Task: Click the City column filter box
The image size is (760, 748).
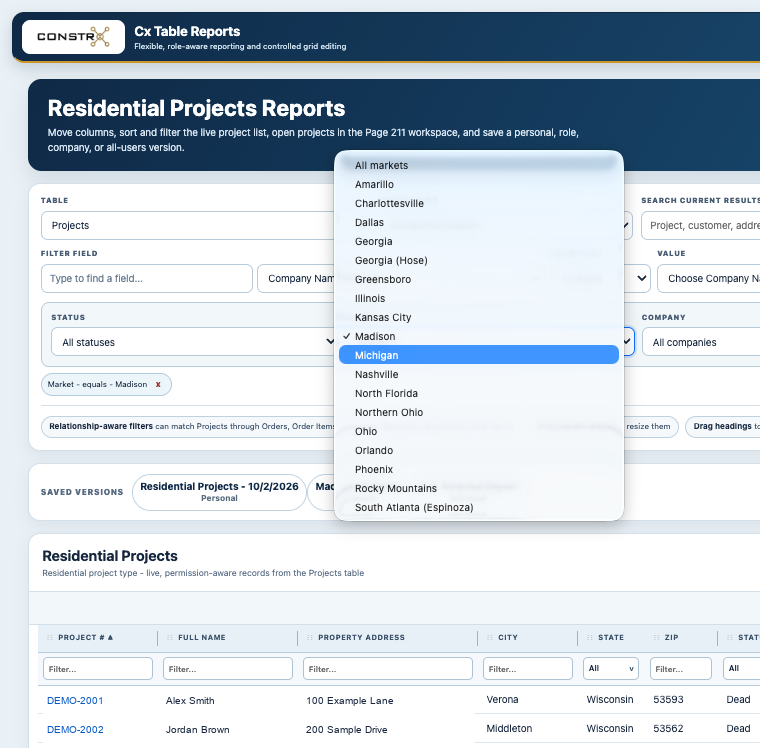Action: 528,668
